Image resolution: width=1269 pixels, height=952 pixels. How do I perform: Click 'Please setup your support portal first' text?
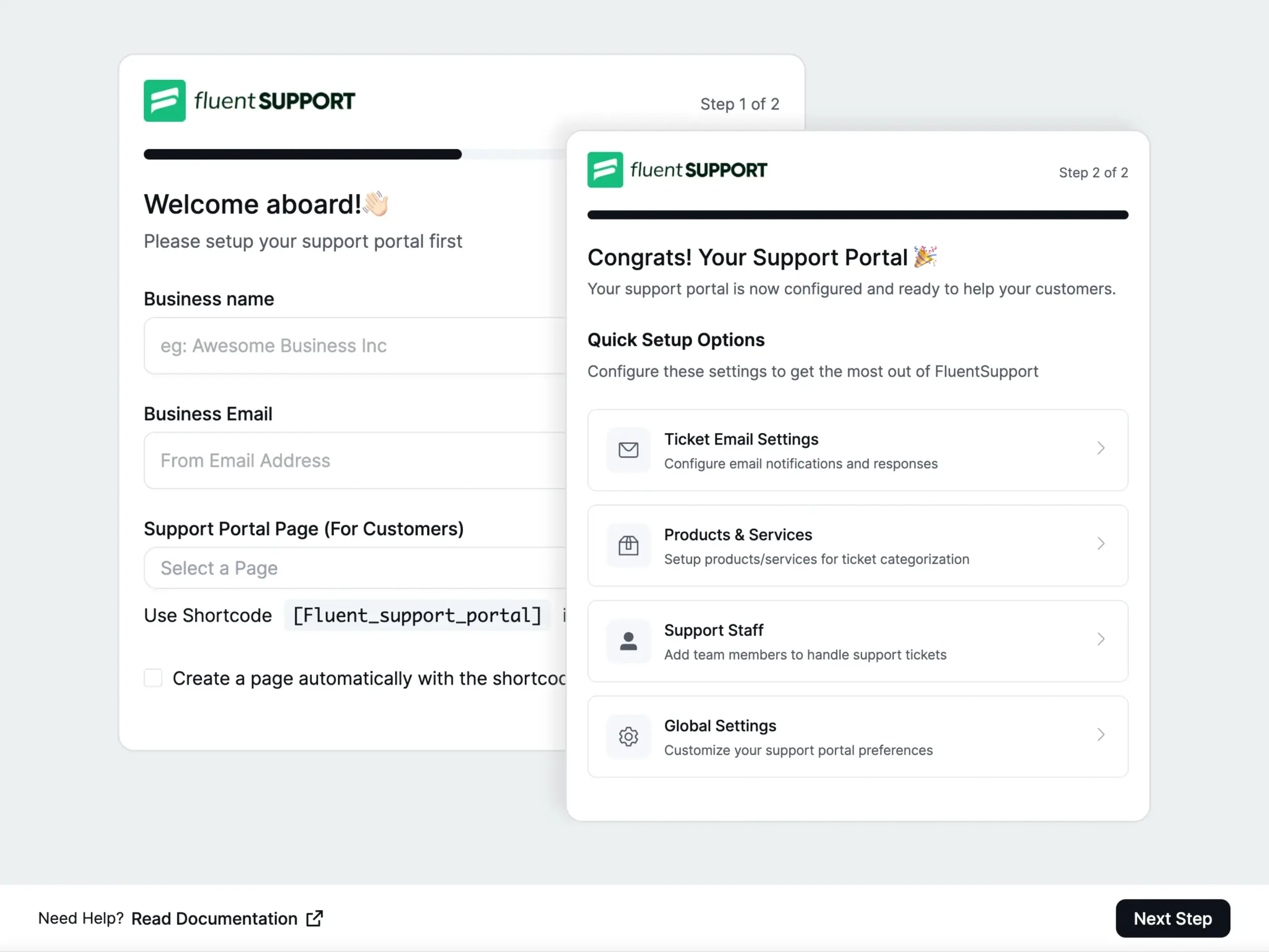tap(303, 241)
